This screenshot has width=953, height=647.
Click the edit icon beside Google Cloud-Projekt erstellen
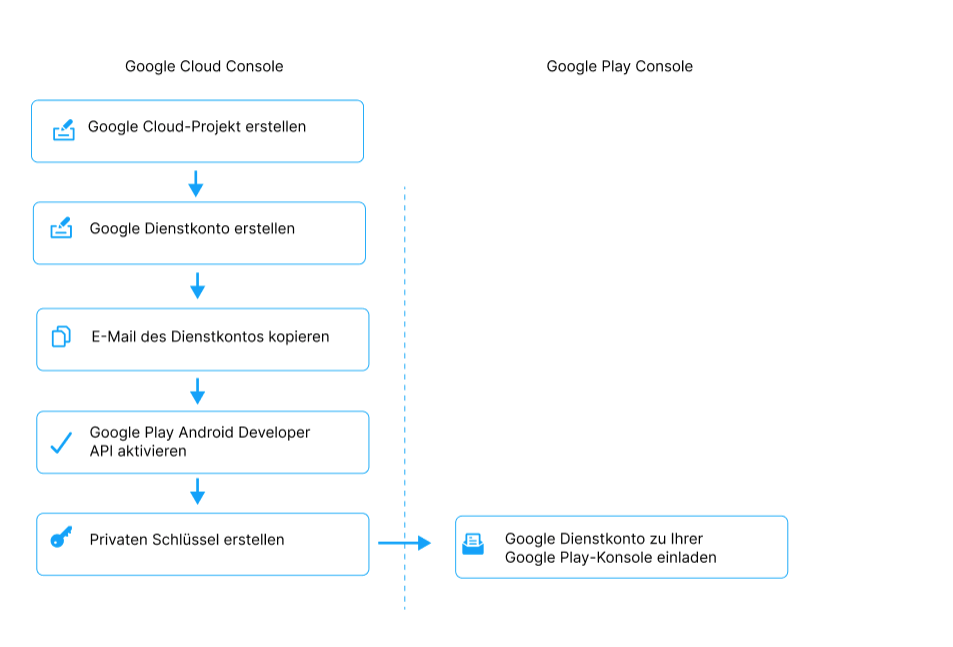pos(64,130)
